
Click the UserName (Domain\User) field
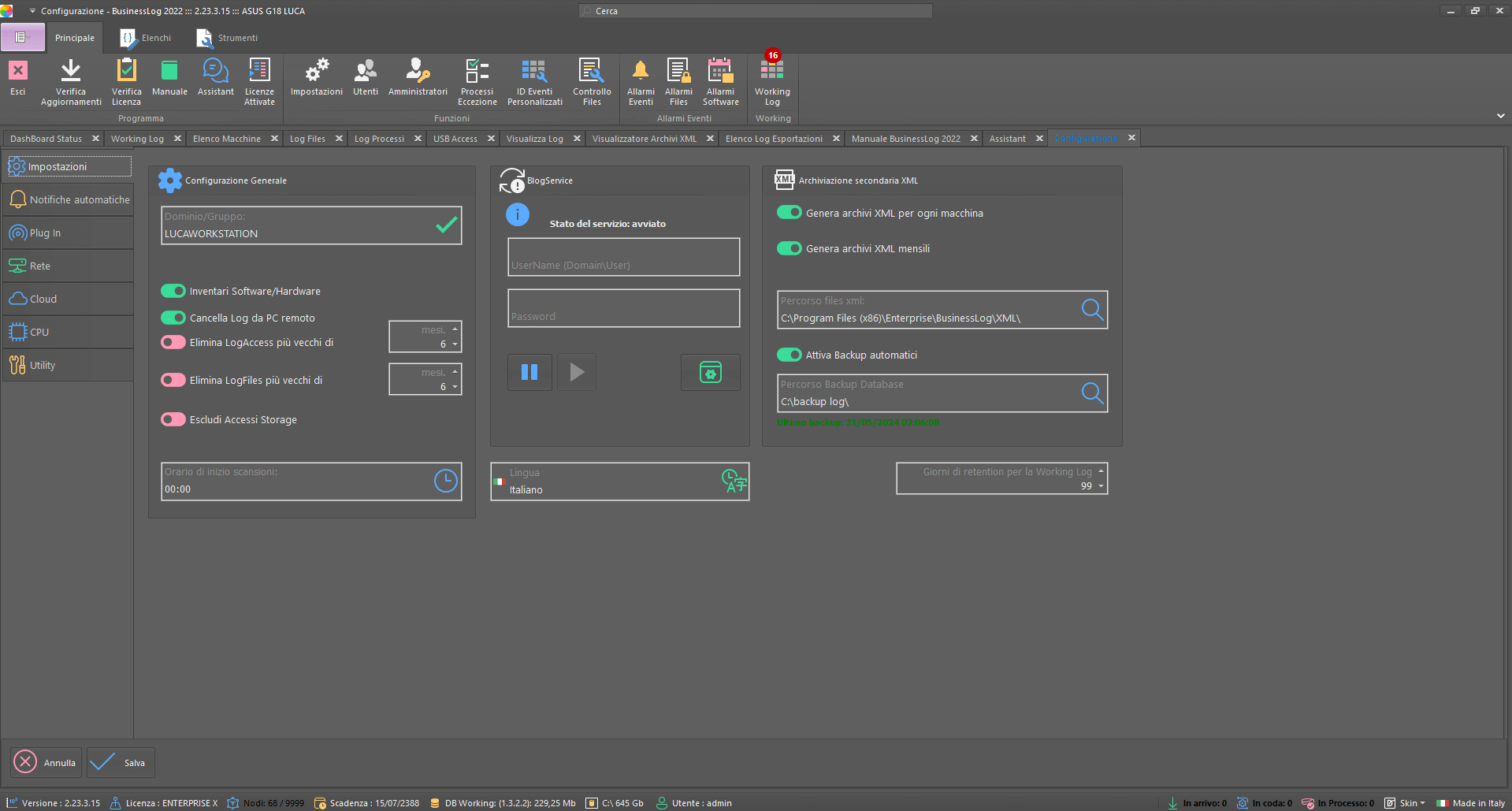point(623,257)
